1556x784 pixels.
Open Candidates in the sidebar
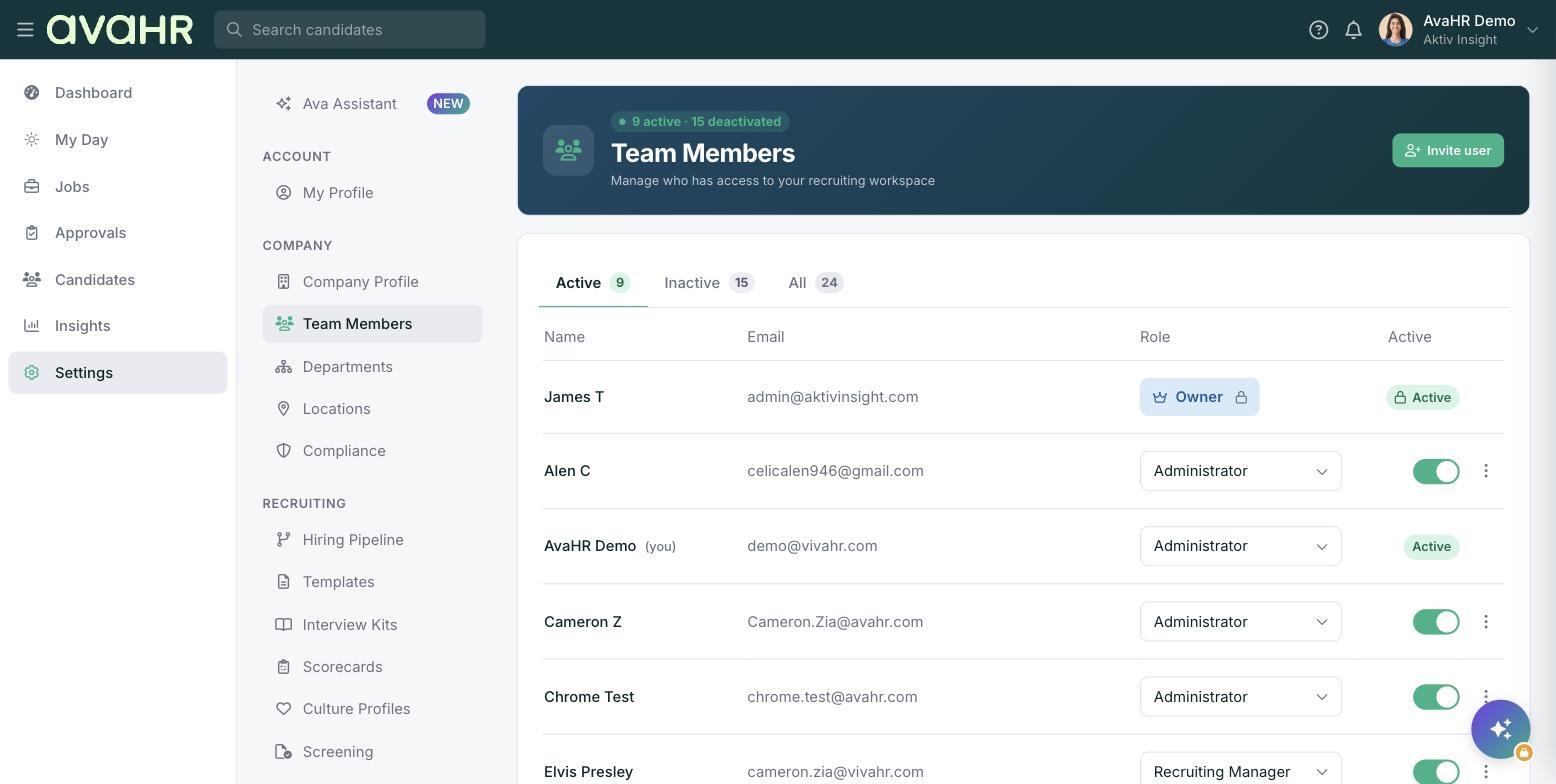(x=118, y=280)
